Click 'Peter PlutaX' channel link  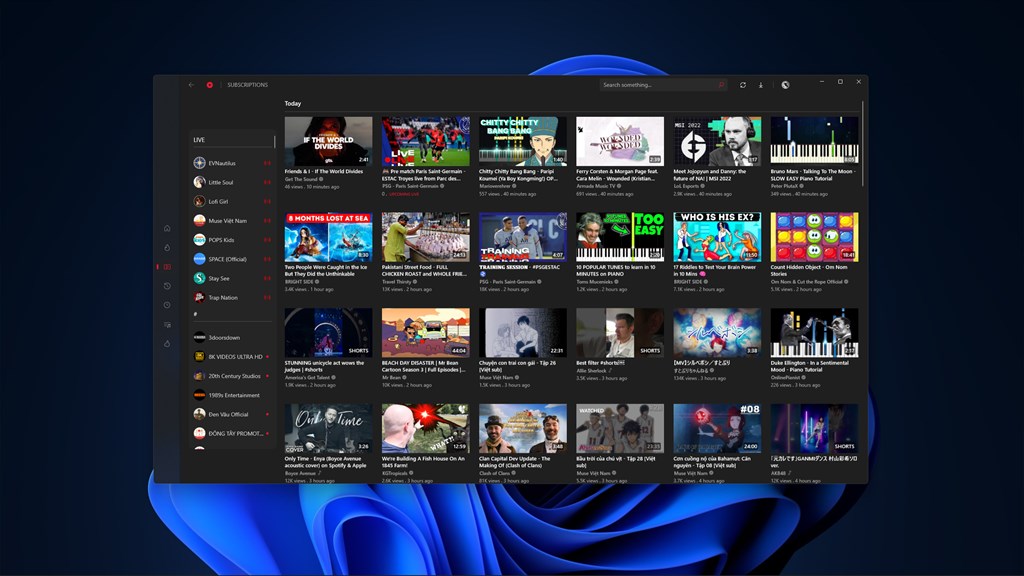785,186
